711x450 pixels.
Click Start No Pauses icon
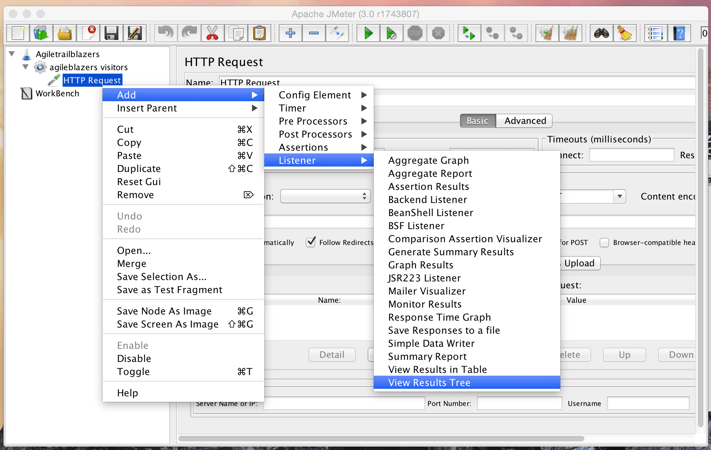pyautogui.click(x=391, y=33)
